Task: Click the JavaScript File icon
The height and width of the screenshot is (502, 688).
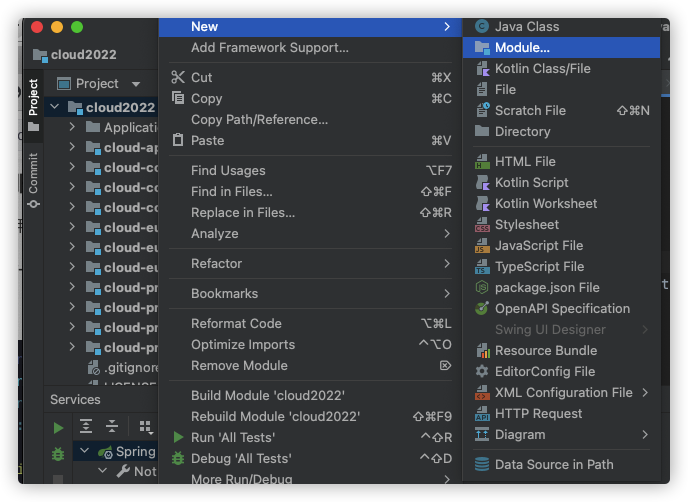Action: pos(482,246)
